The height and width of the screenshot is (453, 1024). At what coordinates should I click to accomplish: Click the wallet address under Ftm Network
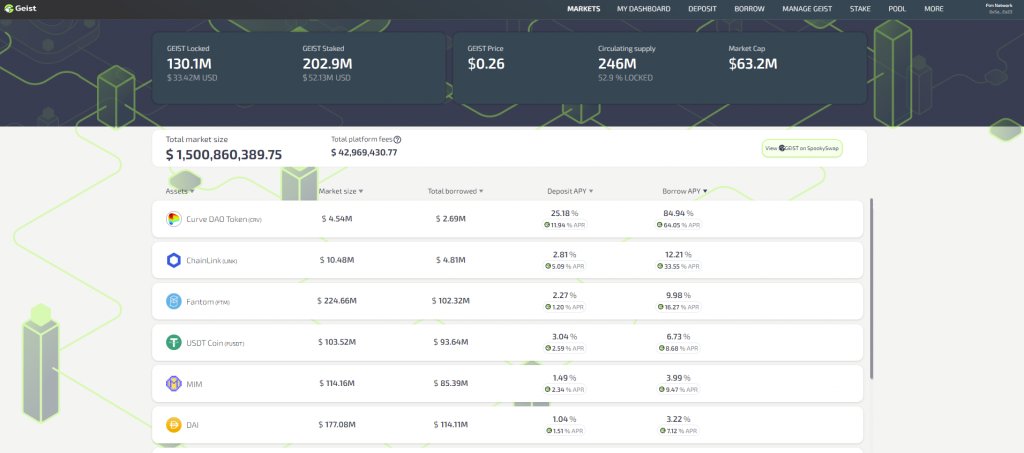[1000, 11]
